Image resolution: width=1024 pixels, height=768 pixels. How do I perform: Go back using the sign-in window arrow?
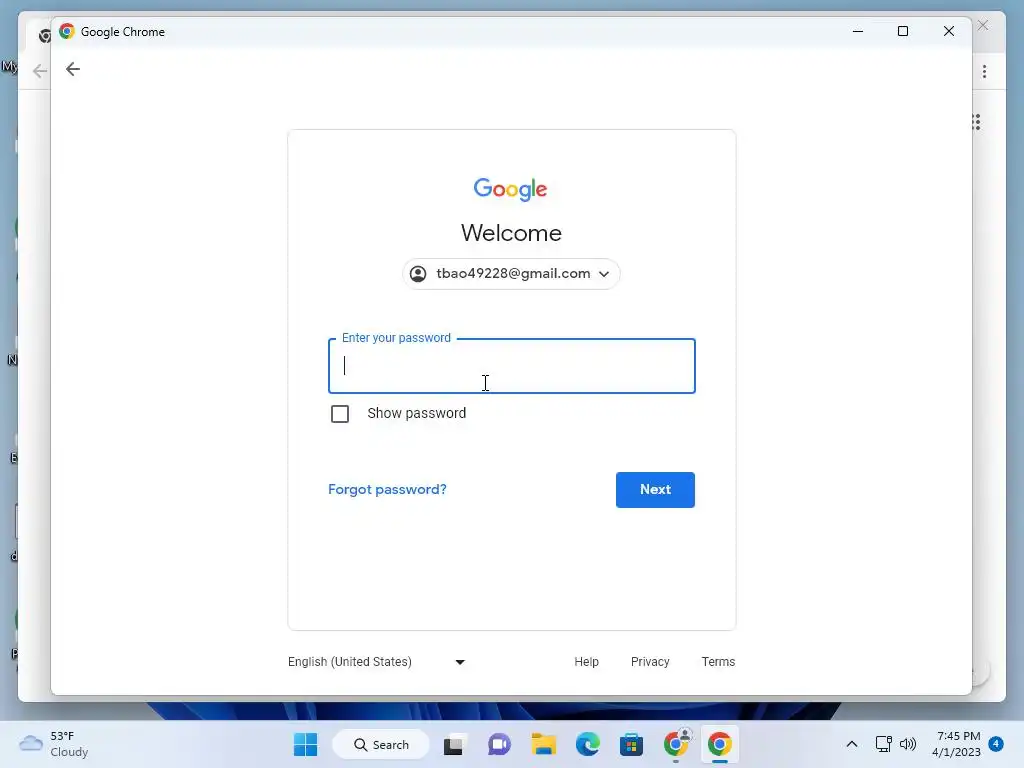pyautogui.click(x=72, y=69)
